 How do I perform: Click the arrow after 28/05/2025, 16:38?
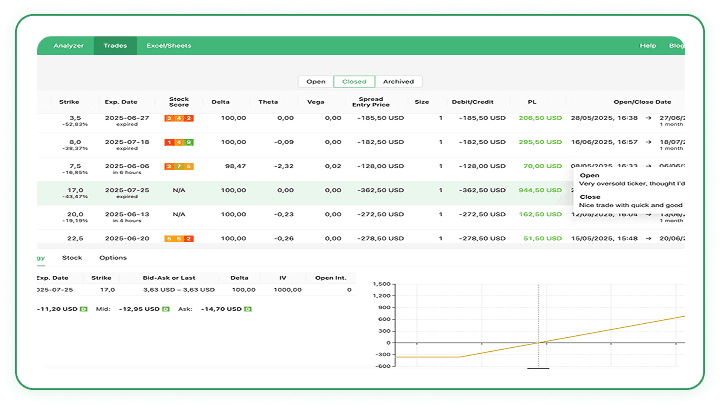[x=648, y=118]
